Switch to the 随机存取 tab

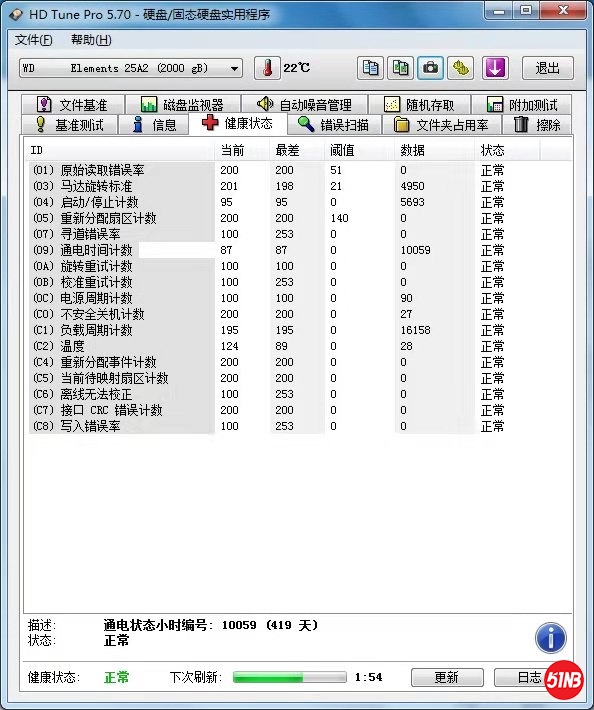(420, 105)
